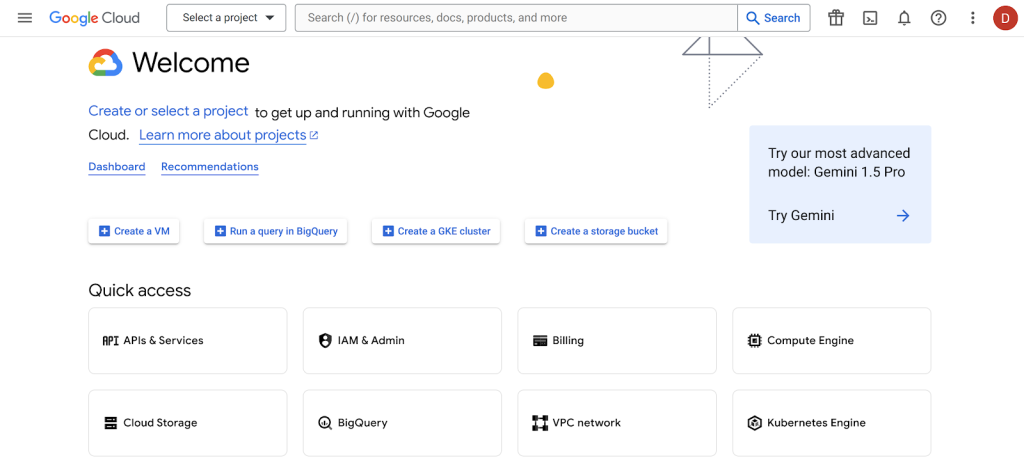Click the user account avatar

1005,18
